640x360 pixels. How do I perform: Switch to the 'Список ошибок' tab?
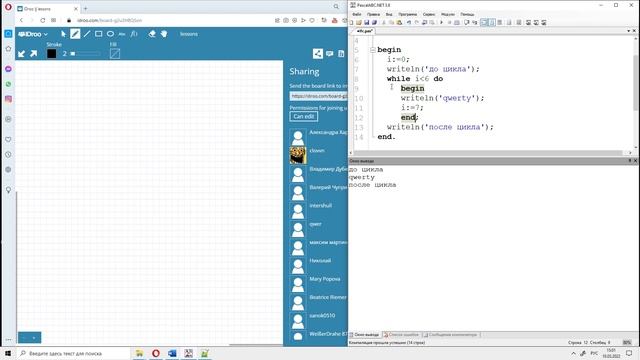point(402,335)
